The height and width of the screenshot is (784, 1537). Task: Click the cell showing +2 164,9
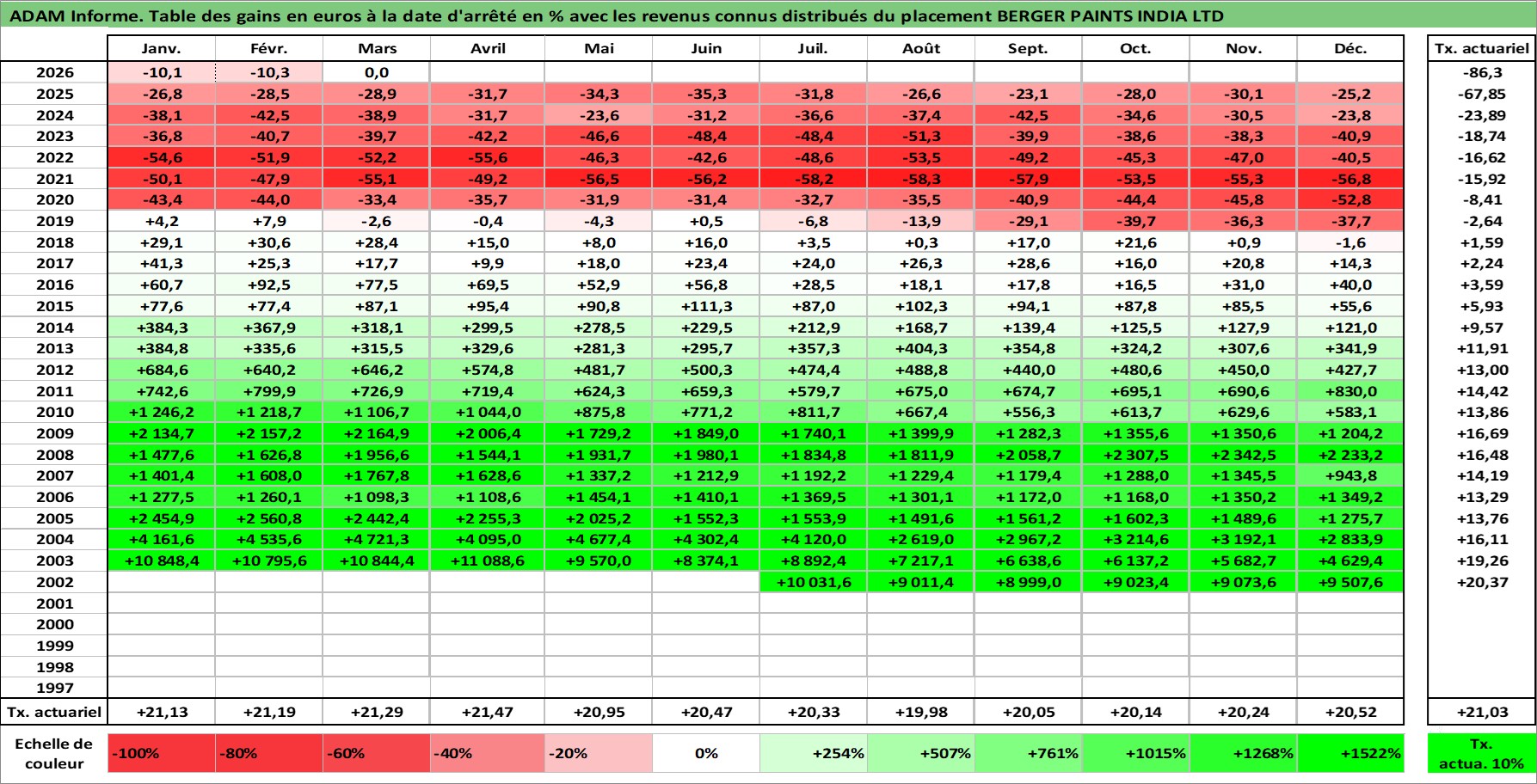tap(376, 433)
